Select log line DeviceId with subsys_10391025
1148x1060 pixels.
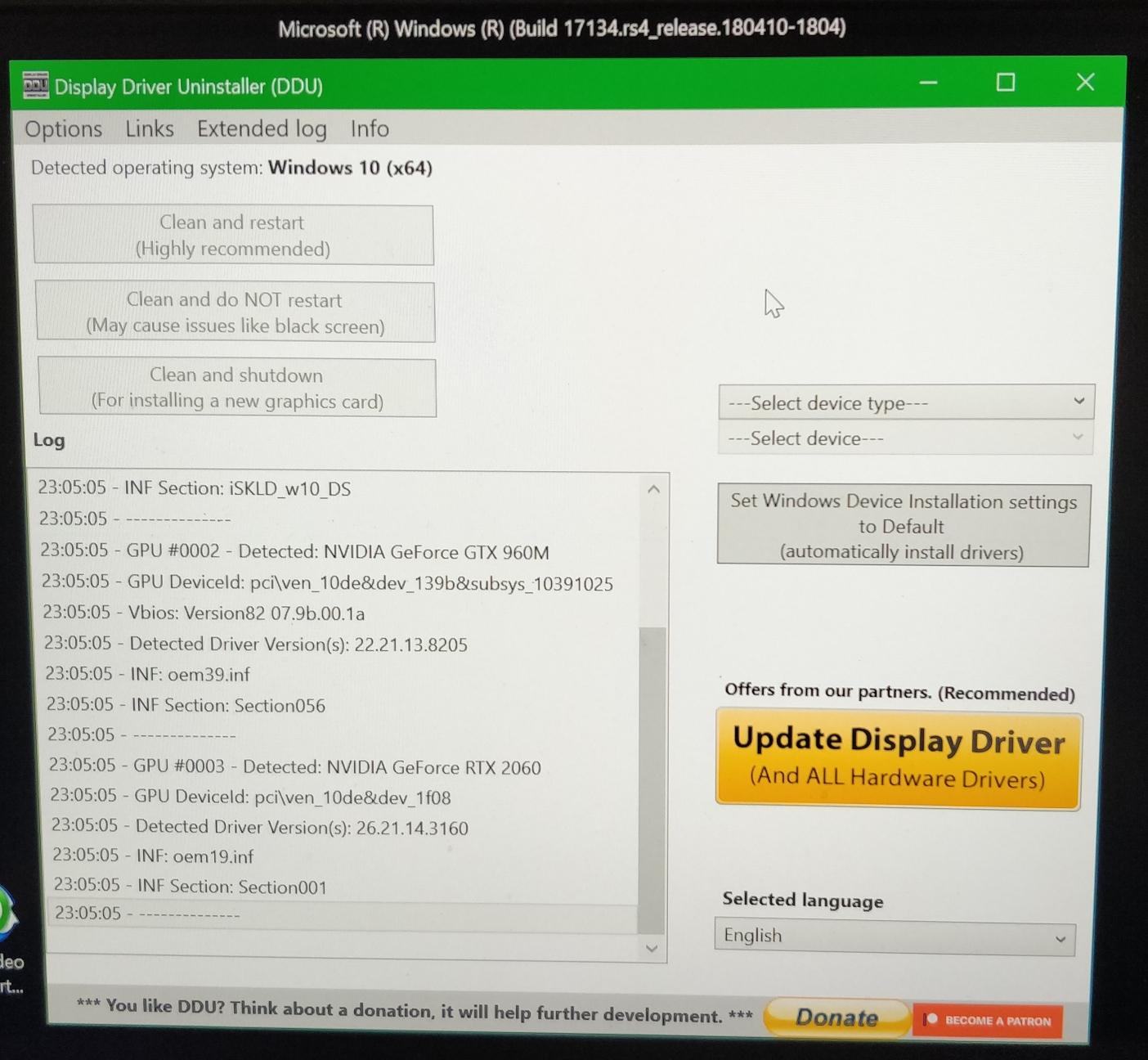(327, 582)
